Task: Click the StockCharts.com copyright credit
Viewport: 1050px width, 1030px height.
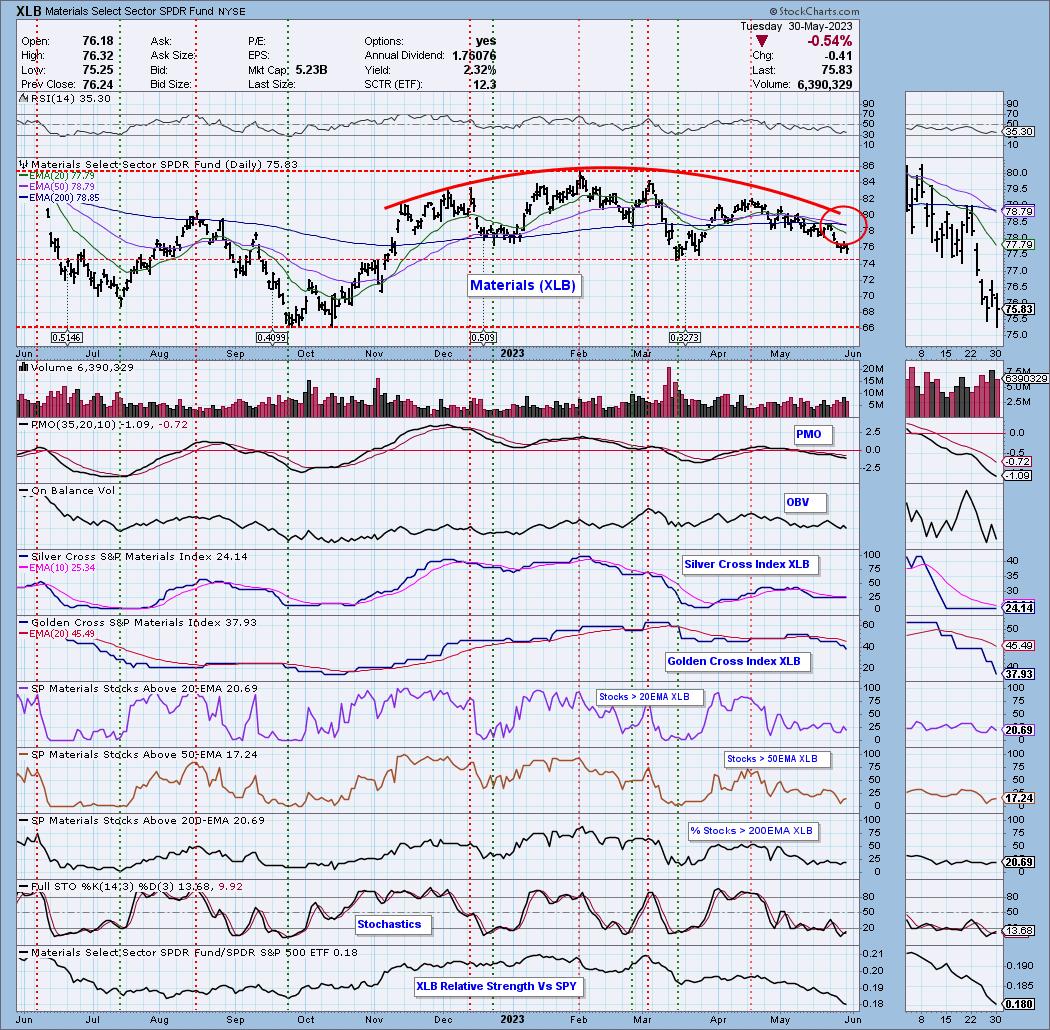Action: [x=814, y=11]
